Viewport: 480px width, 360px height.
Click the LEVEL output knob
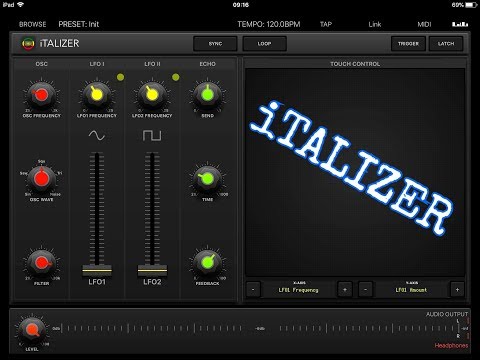(32, 330)
